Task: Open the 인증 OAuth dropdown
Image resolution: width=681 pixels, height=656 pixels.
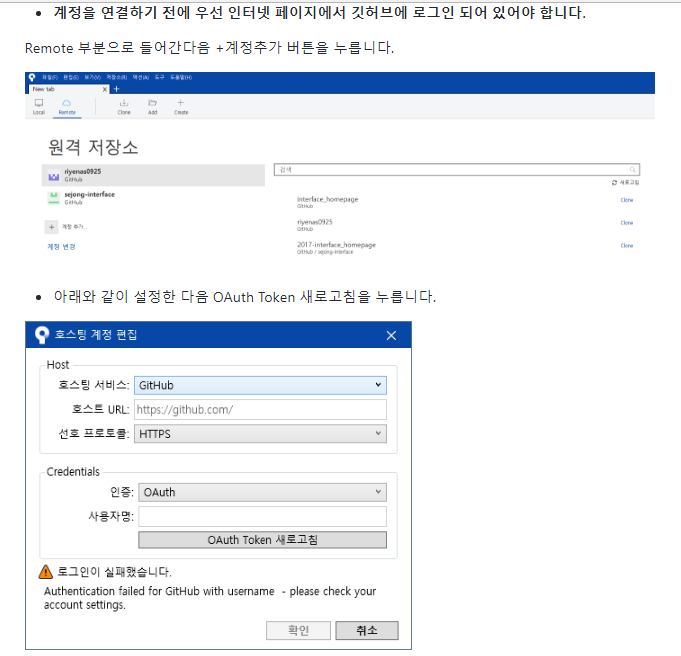Action: click(x=262, y=492)
